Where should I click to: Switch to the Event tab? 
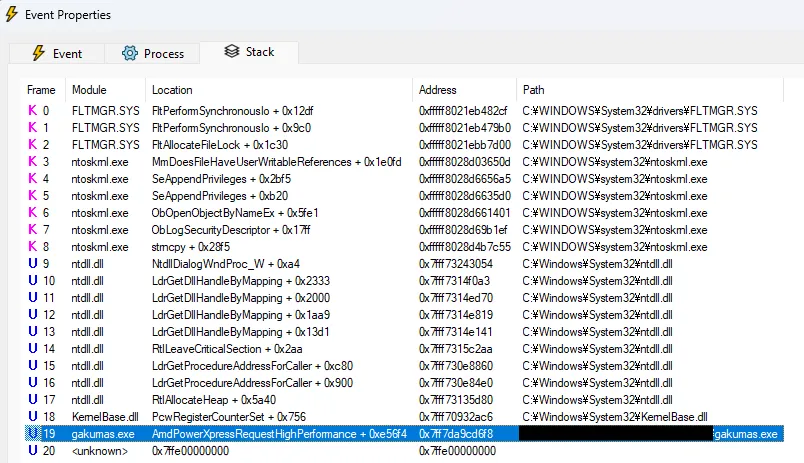pyautogui.click(x=57, y=53)
